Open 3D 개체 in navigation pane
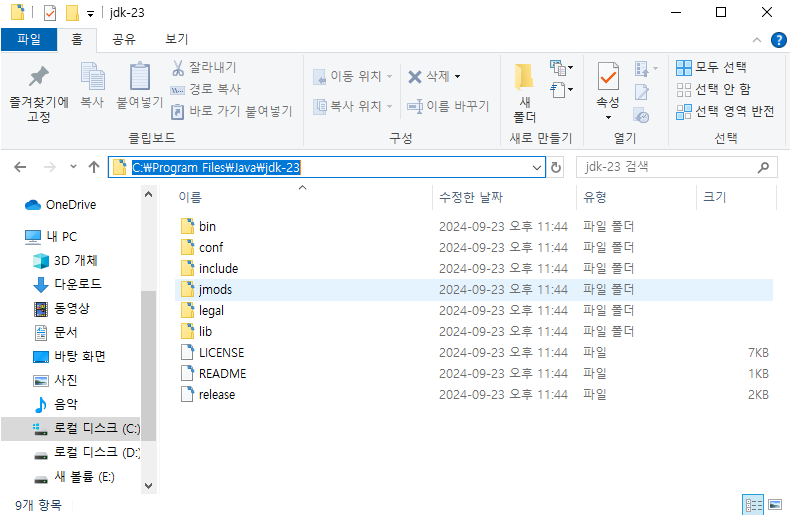Screen dimensions: 791x515 (x=65, y=261)
